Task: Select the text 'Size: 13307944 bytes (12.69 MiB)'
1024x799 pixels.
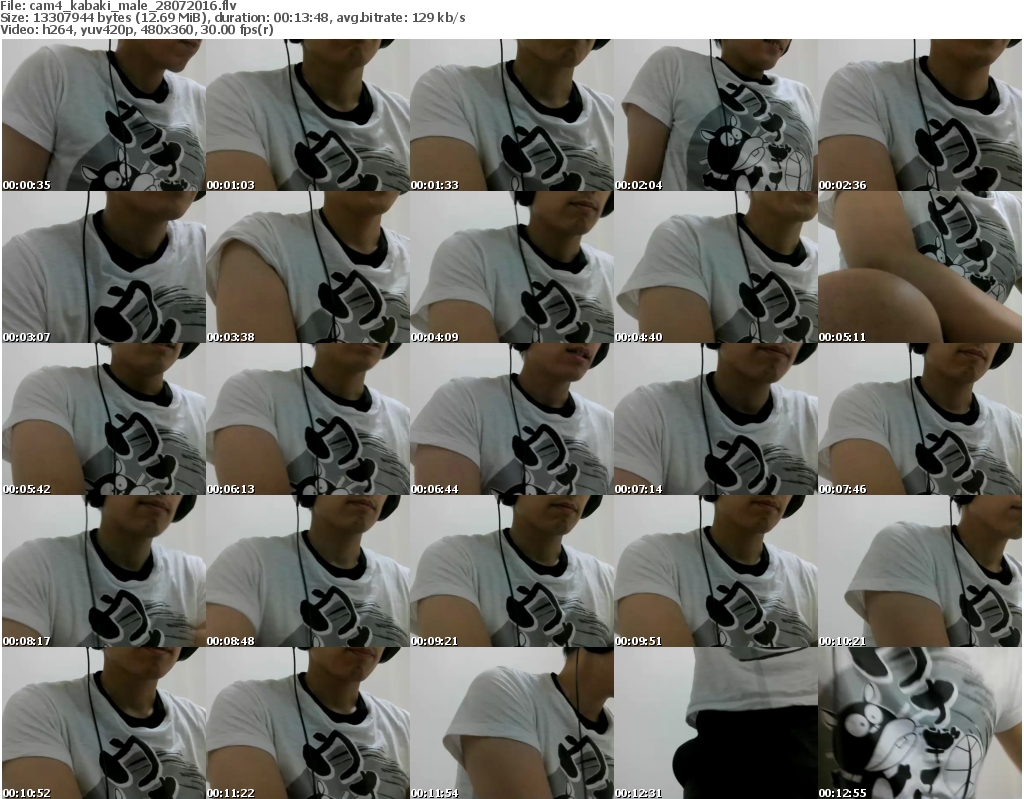Action: [103, 18]
